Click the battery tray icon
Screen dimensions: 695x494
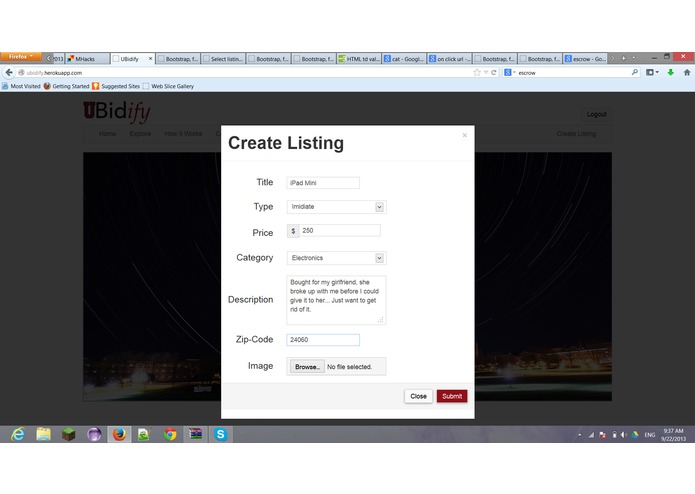tap(614, 435)
